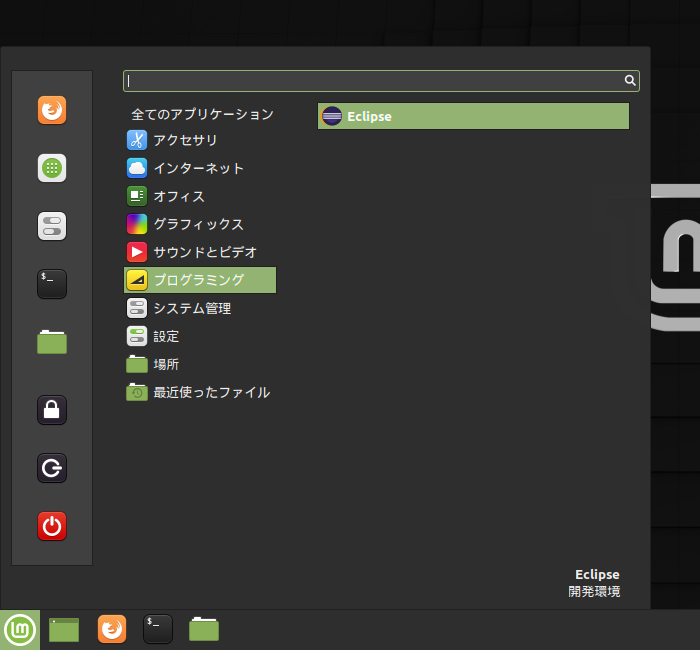Click the Lock Screen padlock icon
Viewport: 700px width, 650px height.
tap(52, 410)
